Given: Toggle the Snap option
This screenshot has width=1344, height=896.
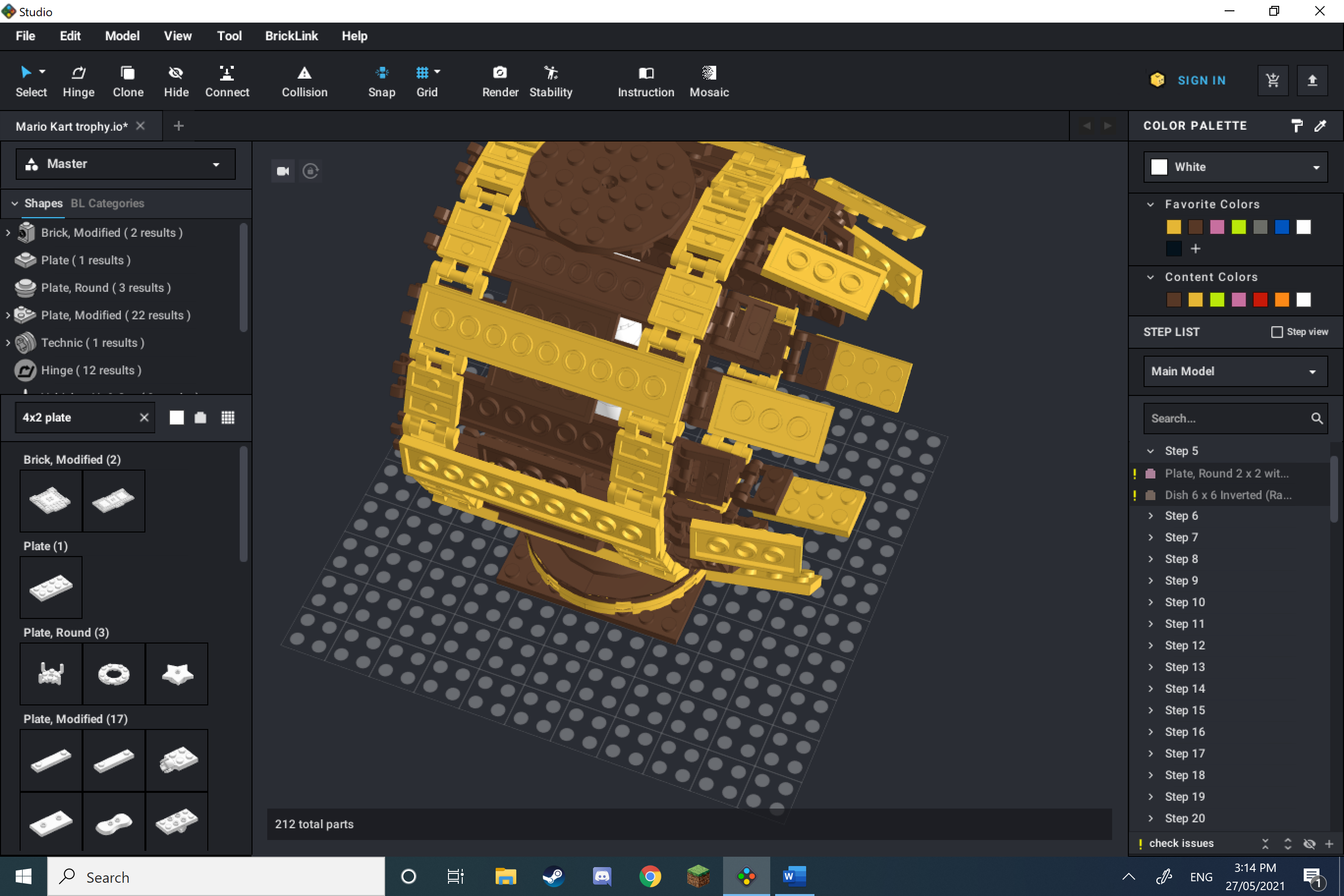Looking at the screenshot, I should tap(381, 81).
